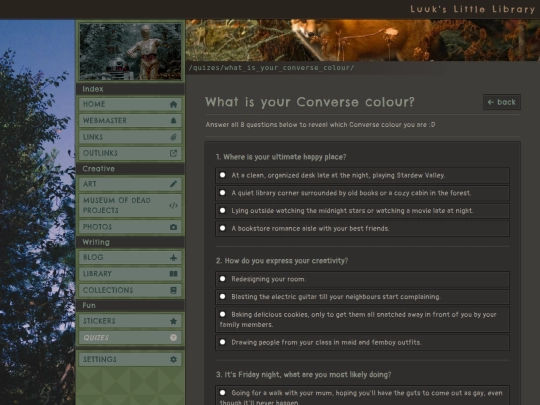Go to the LINKS page
The height and width of the screenshot is (405, 540).
coord(130,137)
